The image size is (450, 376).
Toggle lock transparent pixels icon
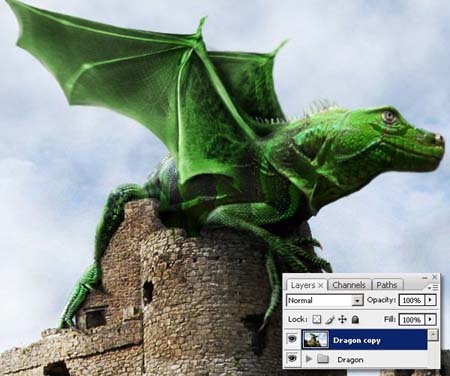point(317,319)
